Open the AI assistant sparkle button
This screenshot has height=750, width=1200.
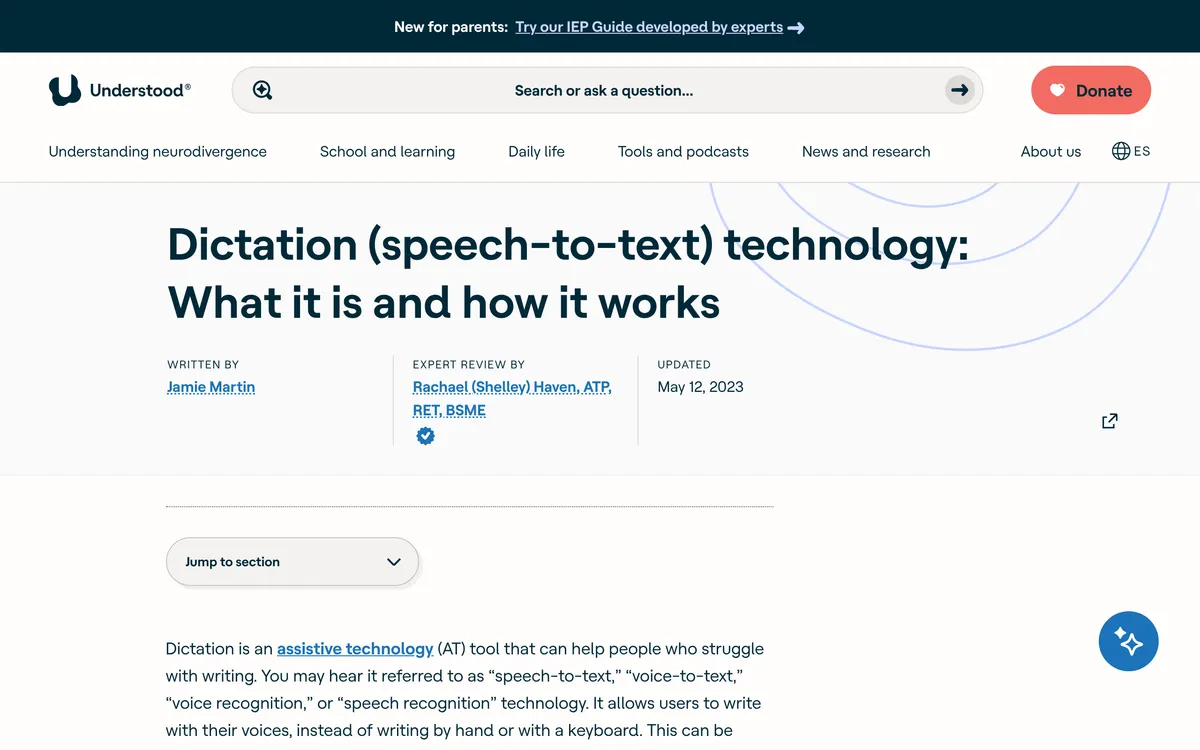coord(1128,640)
